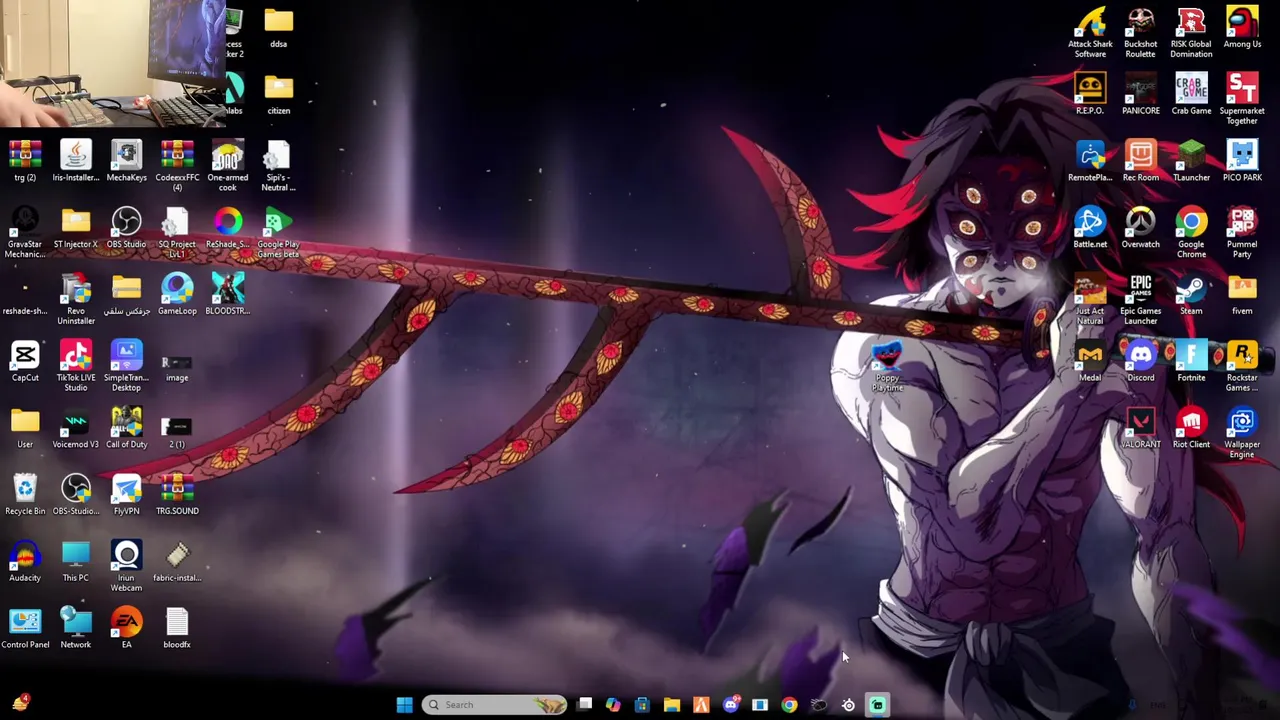Open the MechaKeys desktop shortcut
Viewport: 1280px width, 720px height.
(x=126, y=161)
